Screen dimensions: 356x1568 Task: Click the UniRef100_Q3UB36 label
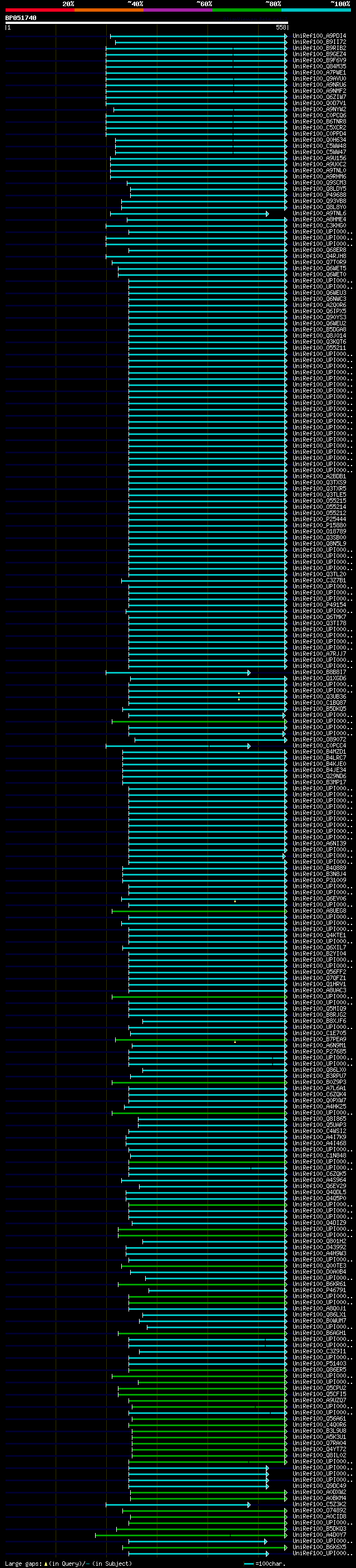point(319,696)
